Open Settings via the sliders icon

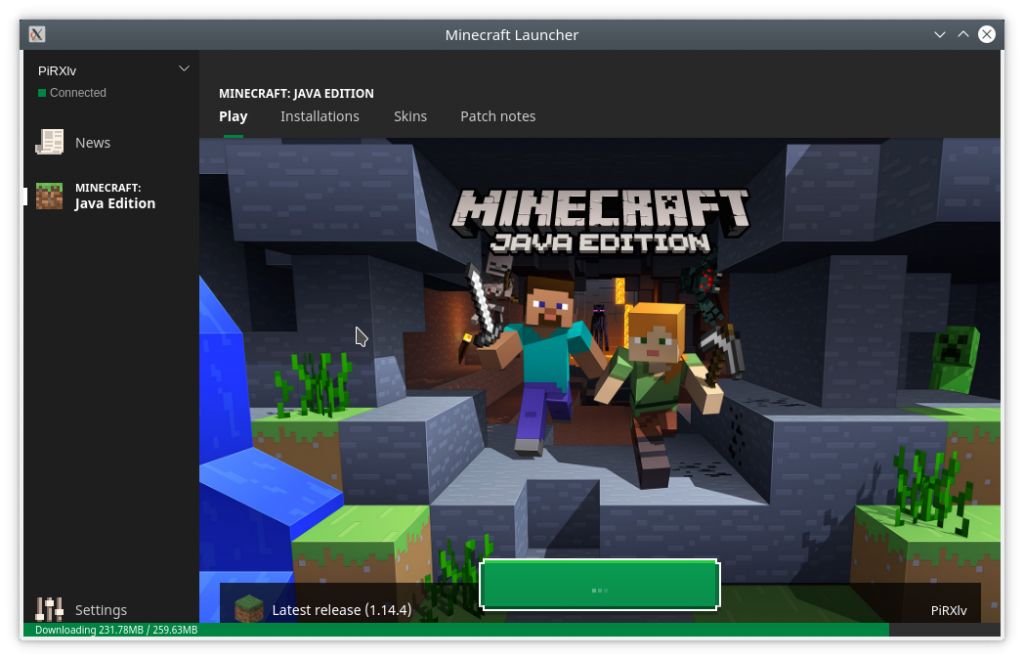tap(50, 609)
